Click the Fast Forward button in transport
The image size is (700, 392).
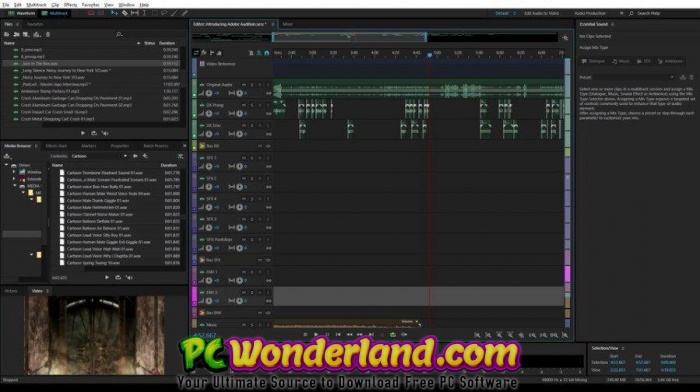click(x=360, y=334)
